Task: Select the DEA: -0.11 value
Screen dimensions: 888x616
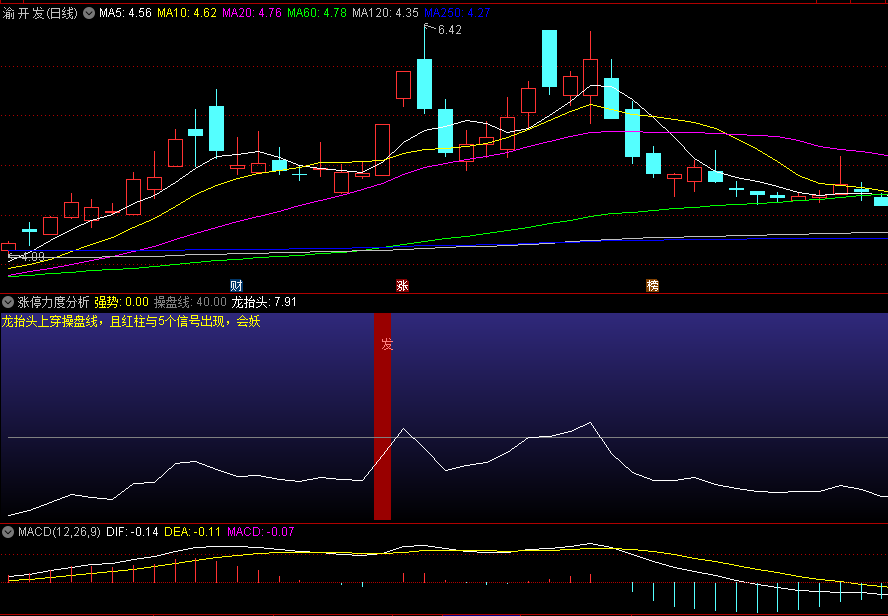Action: pyautogui.click(x=193, y=532)
